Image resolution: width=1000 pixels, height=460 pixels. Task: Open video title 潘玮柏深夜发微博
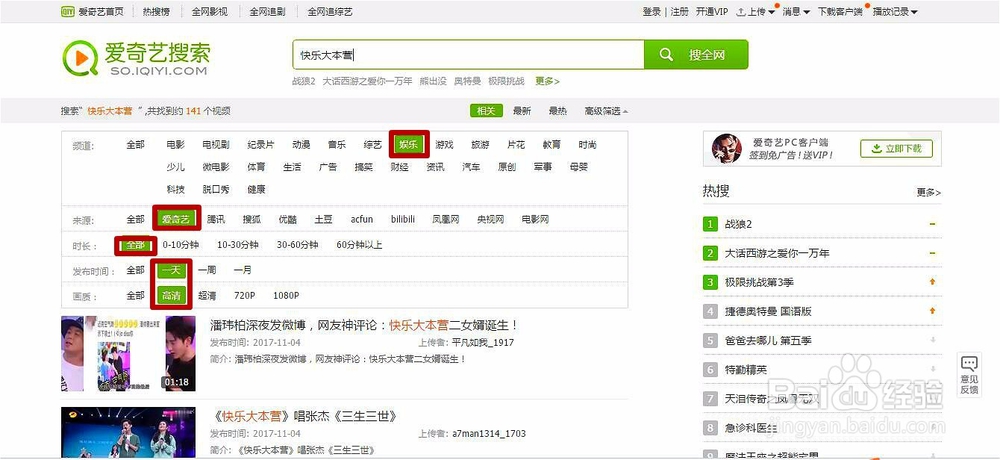364,325
